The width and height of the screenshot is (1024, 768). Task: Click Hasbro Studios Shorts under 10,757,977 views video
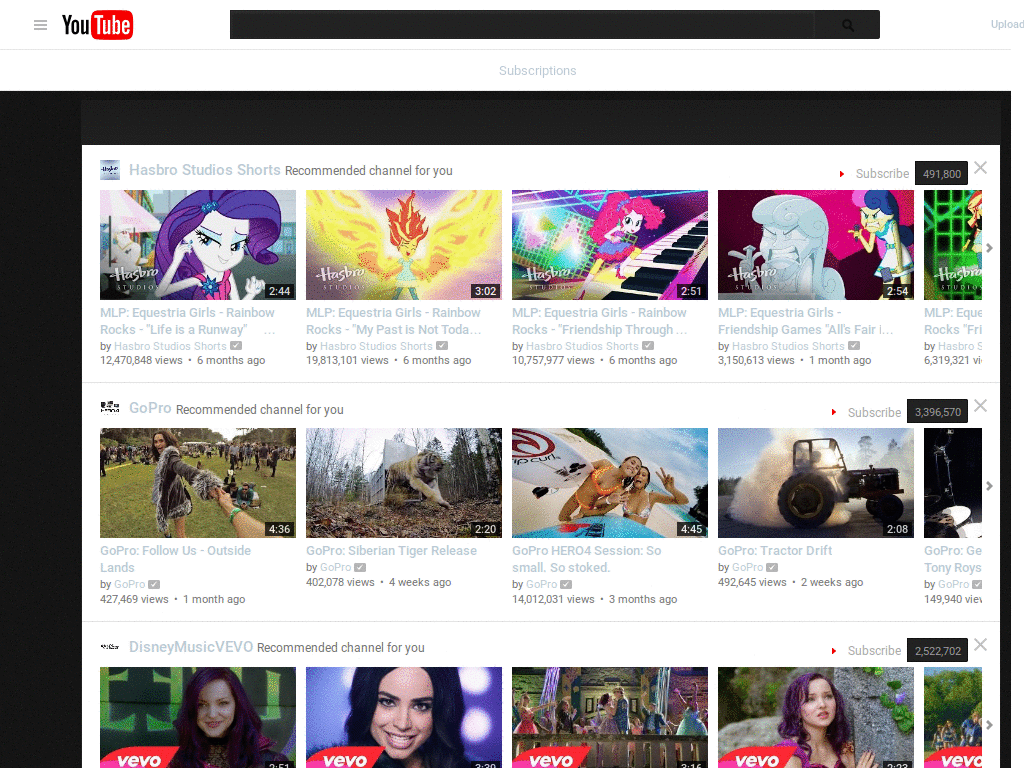pyautogui.click(x=582, y=346)
